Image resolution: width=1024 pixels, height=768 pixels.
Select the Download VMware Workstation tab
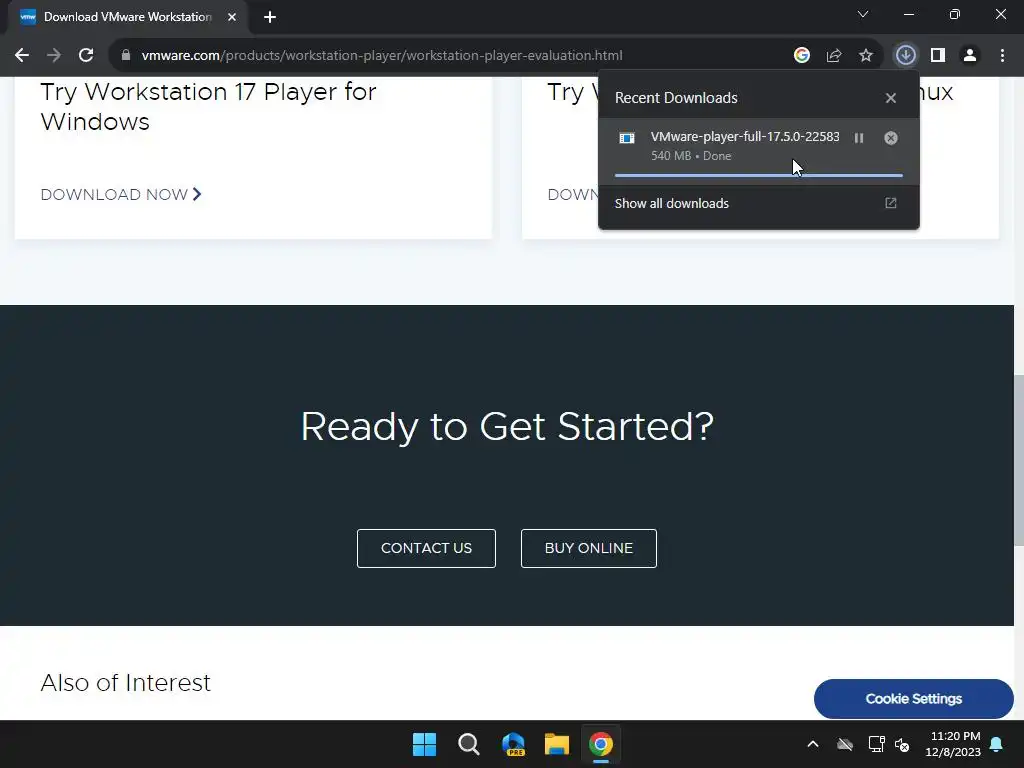click(127, 17)
